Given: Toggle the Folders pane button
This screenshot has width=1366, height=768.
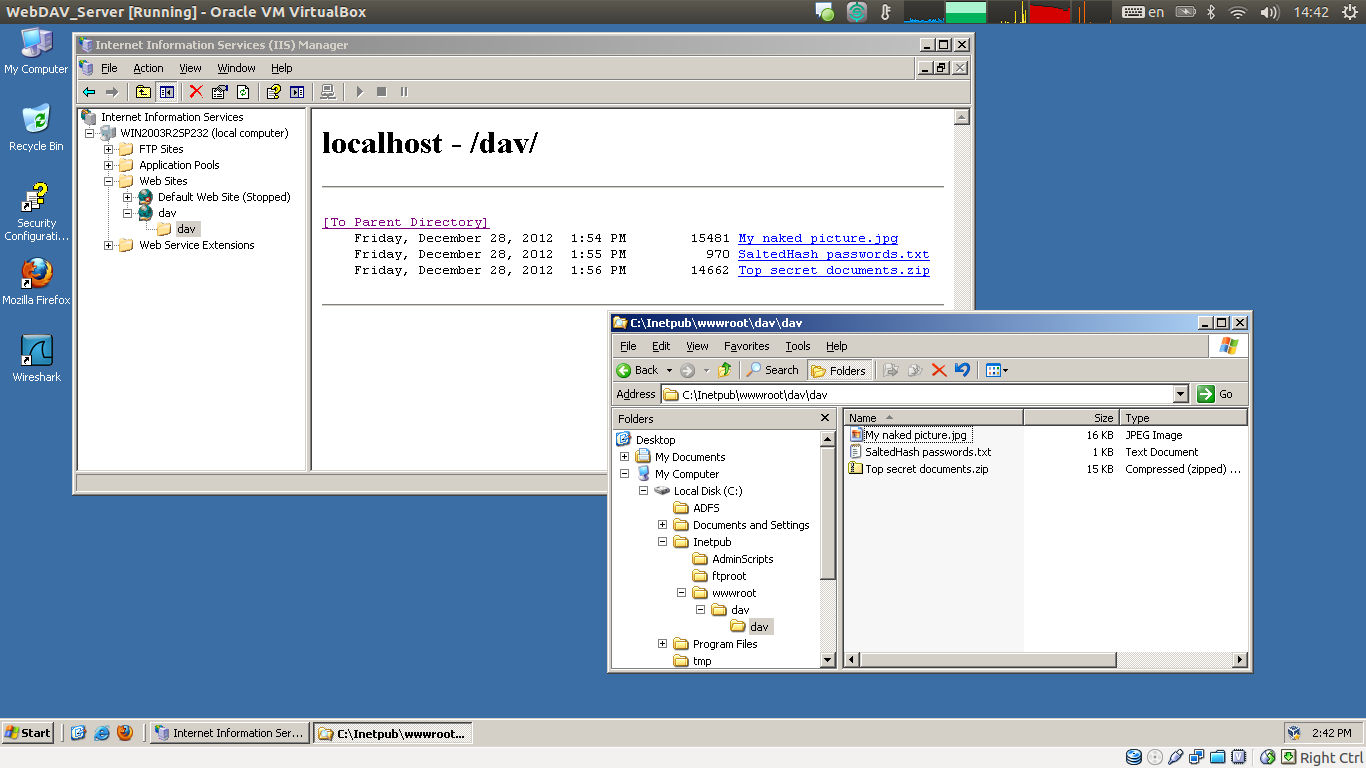Looking at the screenshot, I should [x=839, y=370].
